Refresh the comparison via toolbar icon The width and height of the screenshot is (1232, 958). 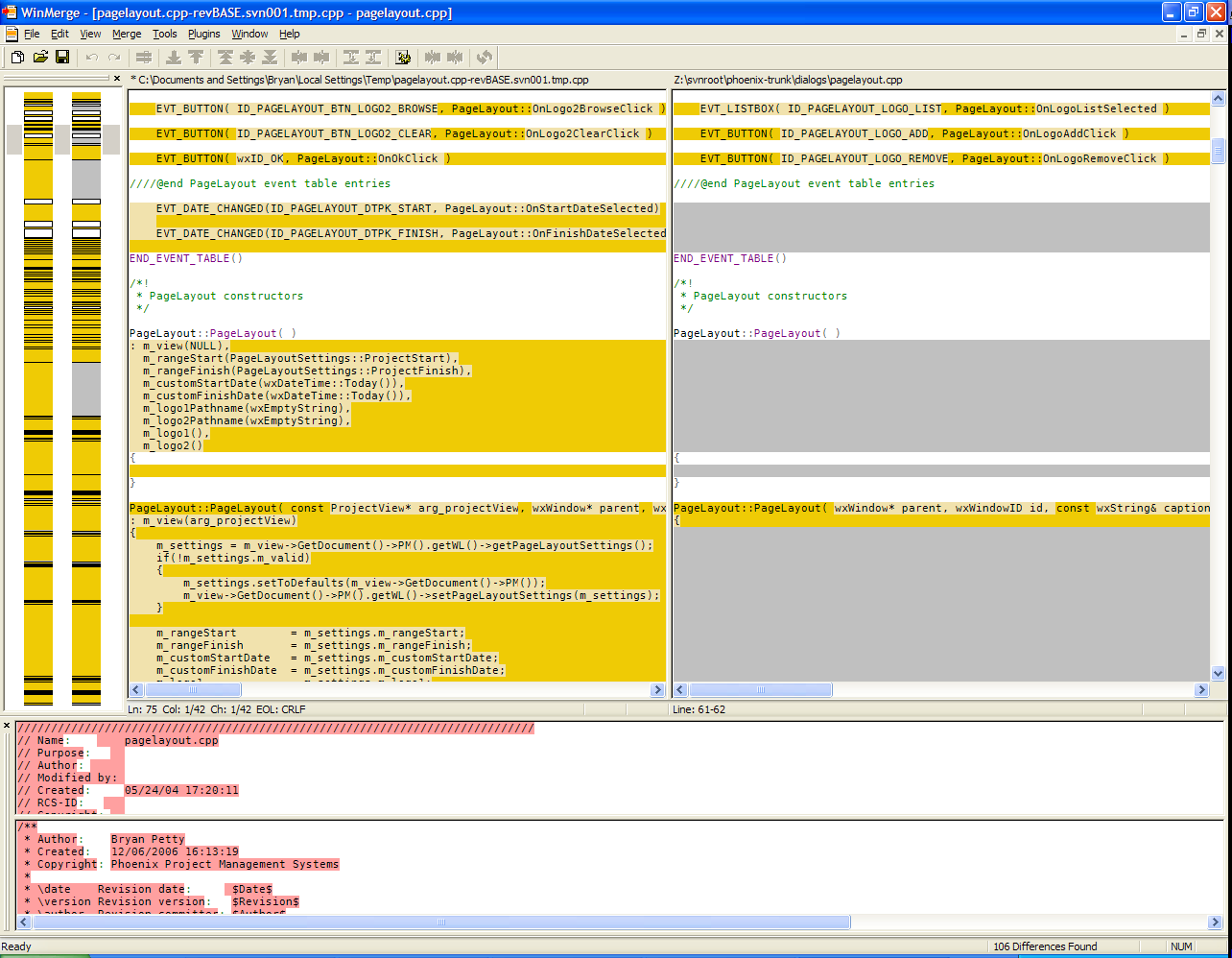click(485, 58)
